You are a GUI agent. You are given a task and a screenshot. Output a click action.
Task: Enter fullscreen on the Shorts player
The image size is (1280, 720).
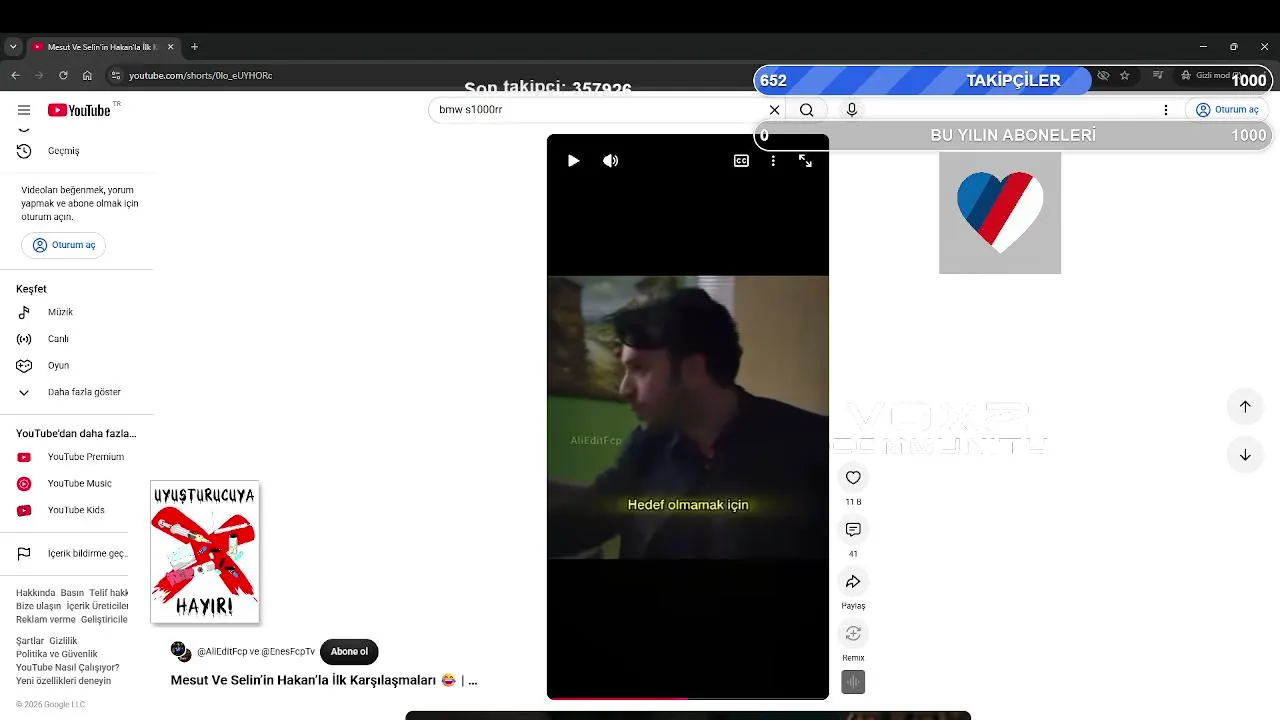click(805, 161)
